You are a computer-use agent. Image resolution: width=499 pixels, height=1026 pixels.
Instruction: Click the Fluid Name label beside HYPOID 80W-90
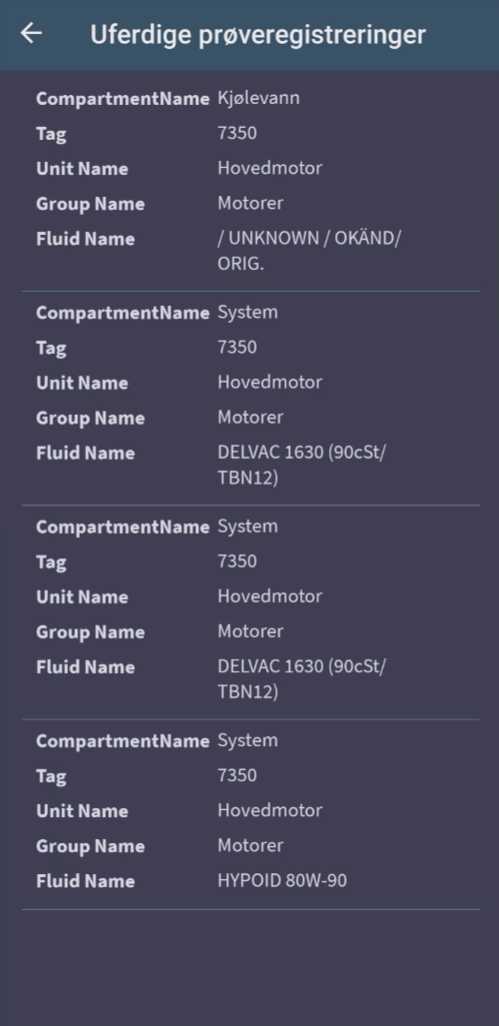coord(86,881)
